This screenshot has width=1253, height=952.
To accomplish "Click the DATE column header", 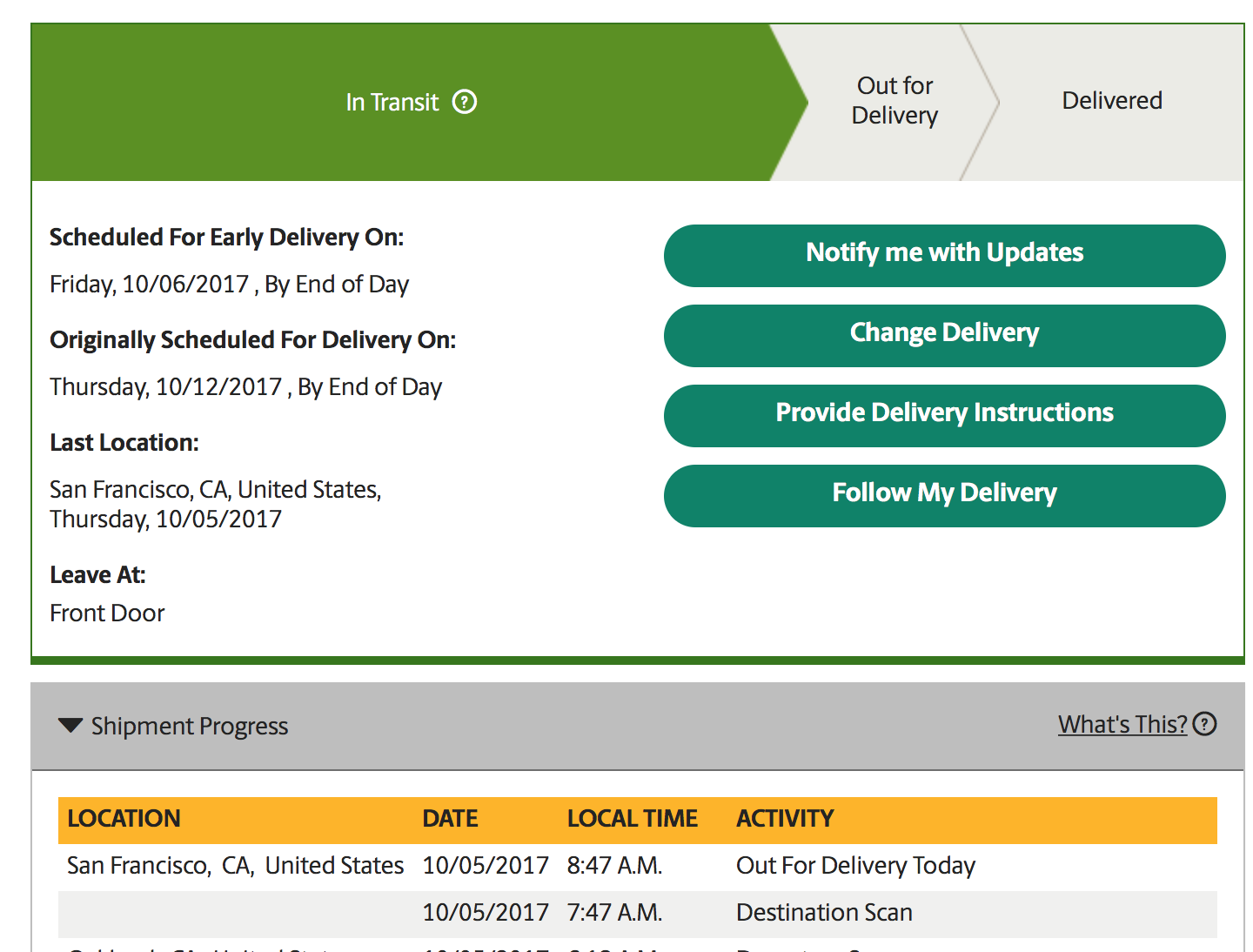I will tap(450, 819).
